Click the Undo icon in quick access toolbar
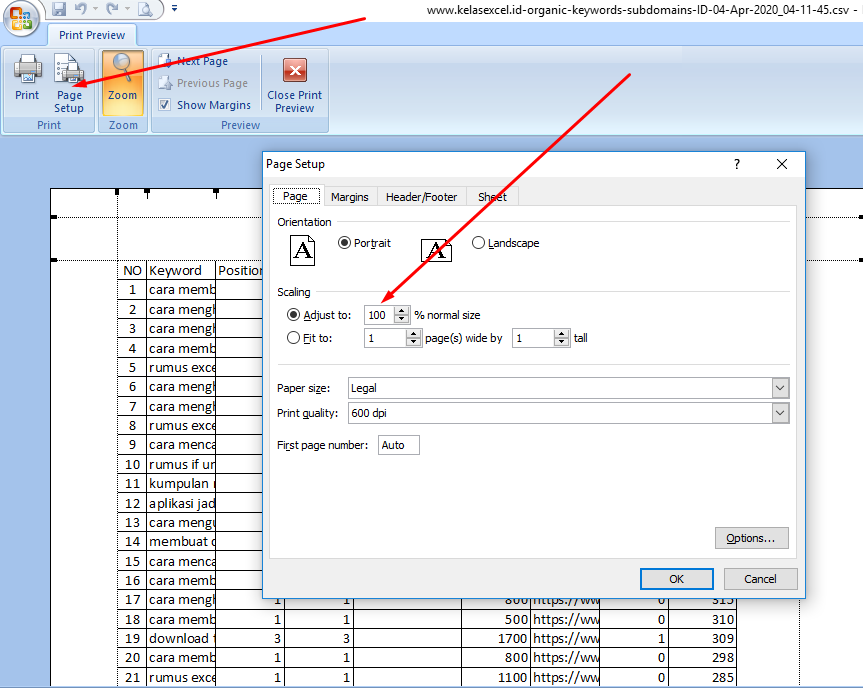 [x=81, y=9]
